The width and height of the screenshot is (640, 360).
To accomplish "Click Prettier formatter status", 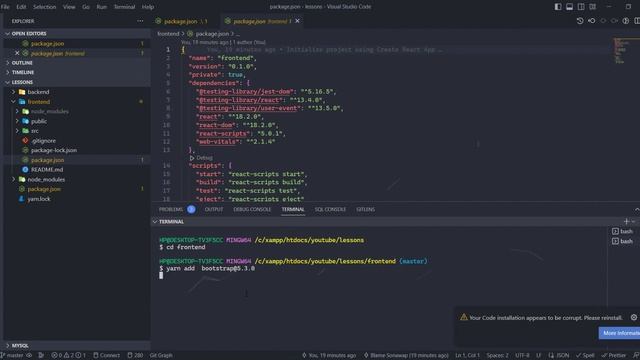I will [613, 355].
